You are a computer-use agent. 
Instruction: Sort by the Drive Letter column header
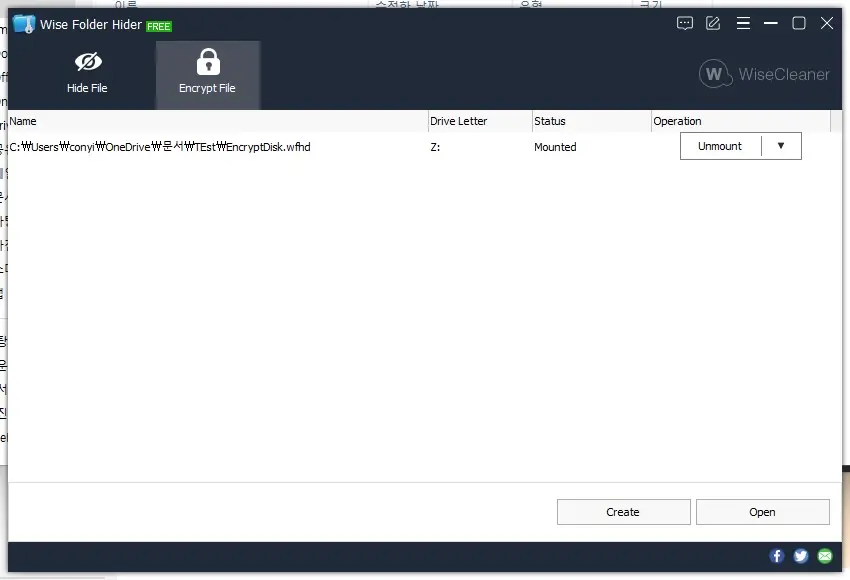480,121
